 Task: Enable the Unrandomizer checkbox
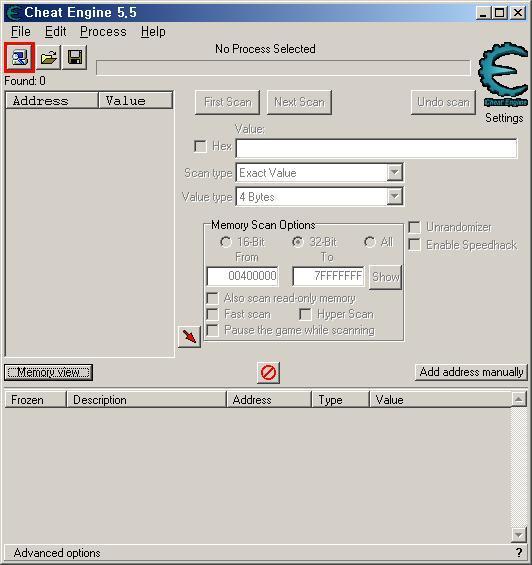[x=414, y=227]
